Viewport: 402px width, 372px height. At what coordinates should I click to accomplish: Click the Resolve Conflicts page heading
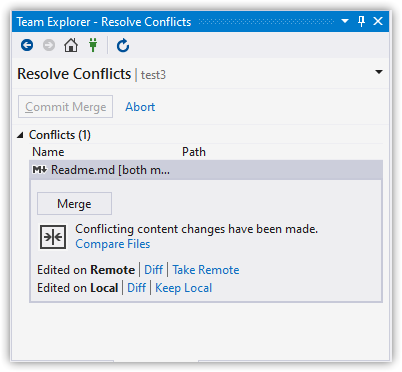point(74,74)
